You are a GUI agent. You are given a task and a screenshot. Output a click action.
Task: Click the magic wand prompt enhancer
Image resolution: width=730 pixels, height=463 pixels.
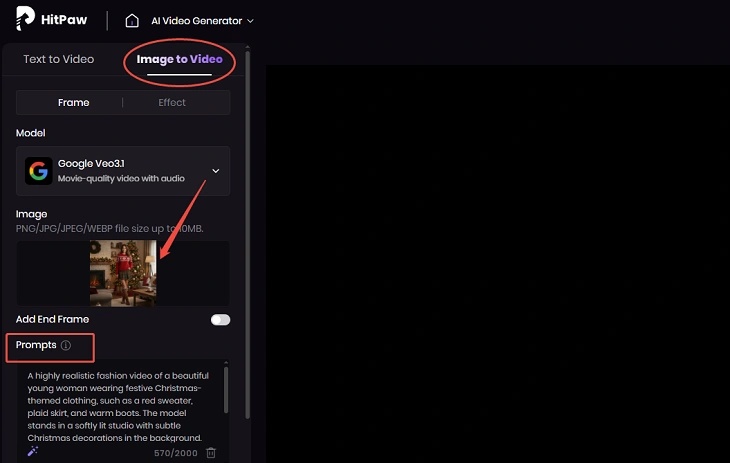33,451
